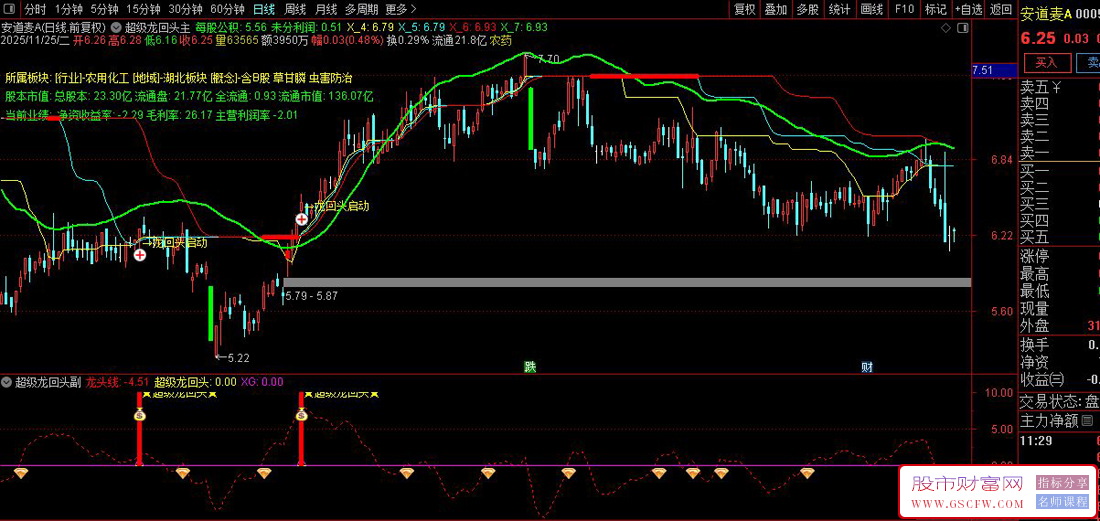Expand the 更多 periods menu

[401, 9]
